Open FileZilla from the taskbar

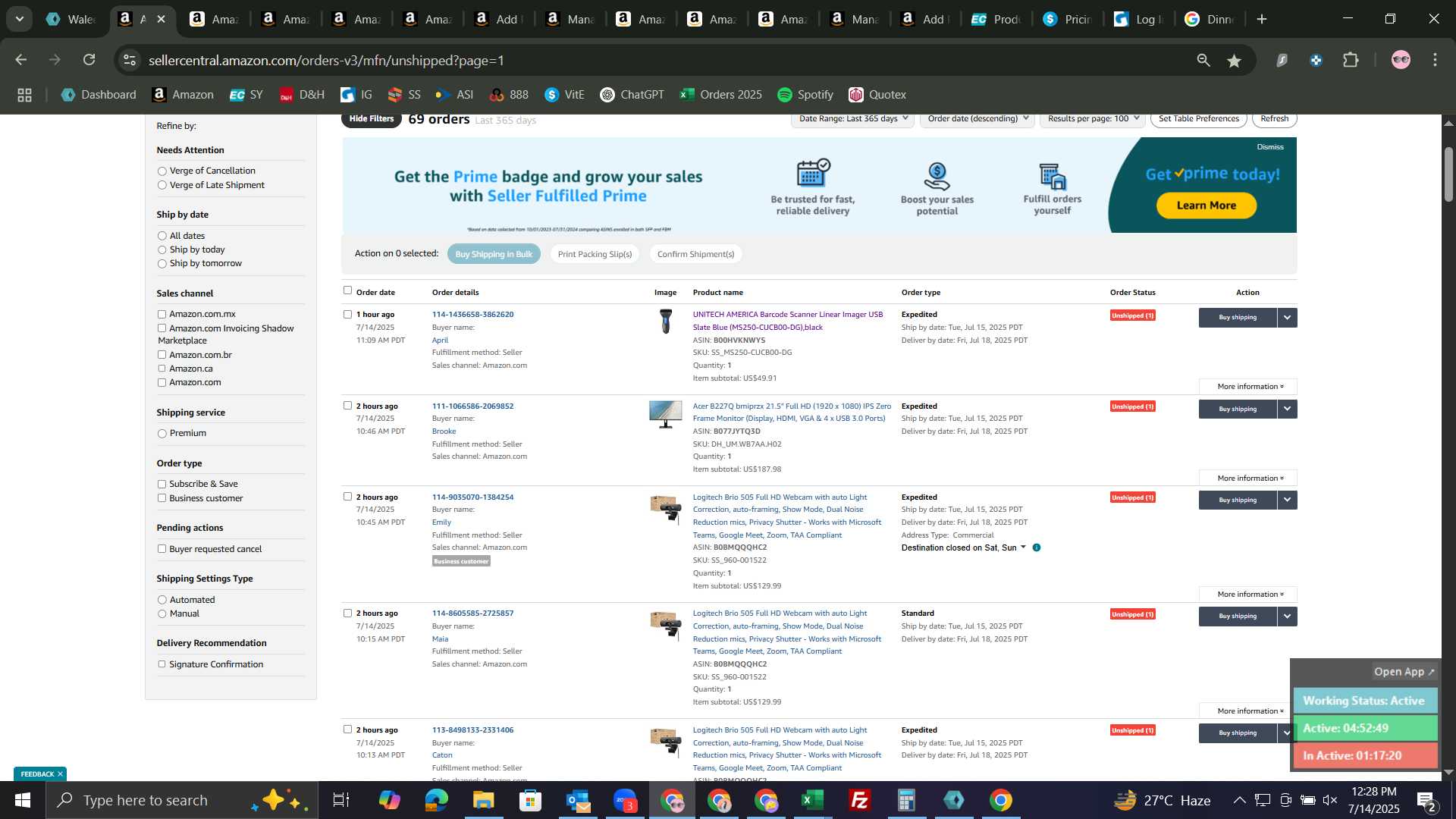click(860, 800)
